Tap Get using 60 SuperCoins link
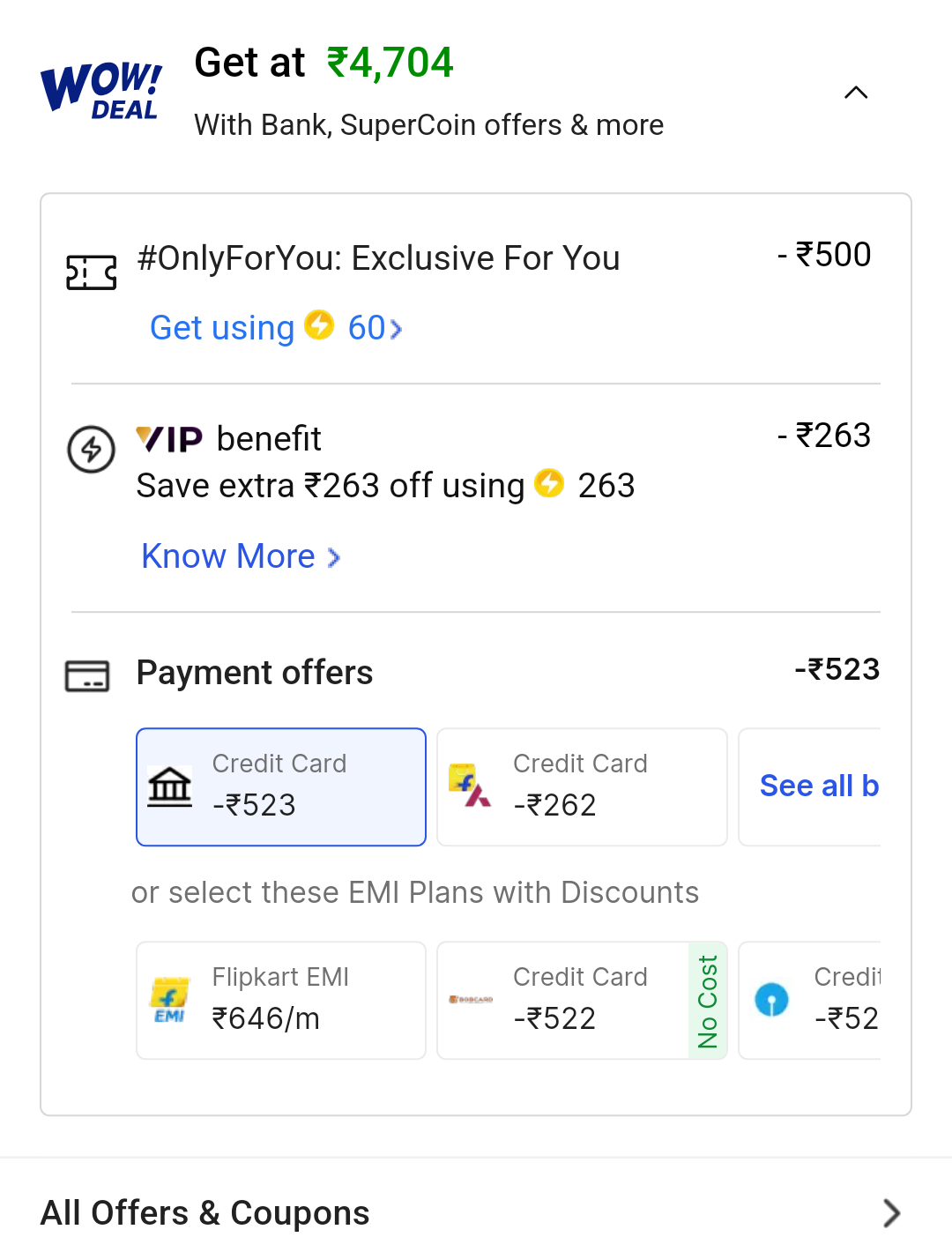The image size is (952, 1252). coord(275,328)
